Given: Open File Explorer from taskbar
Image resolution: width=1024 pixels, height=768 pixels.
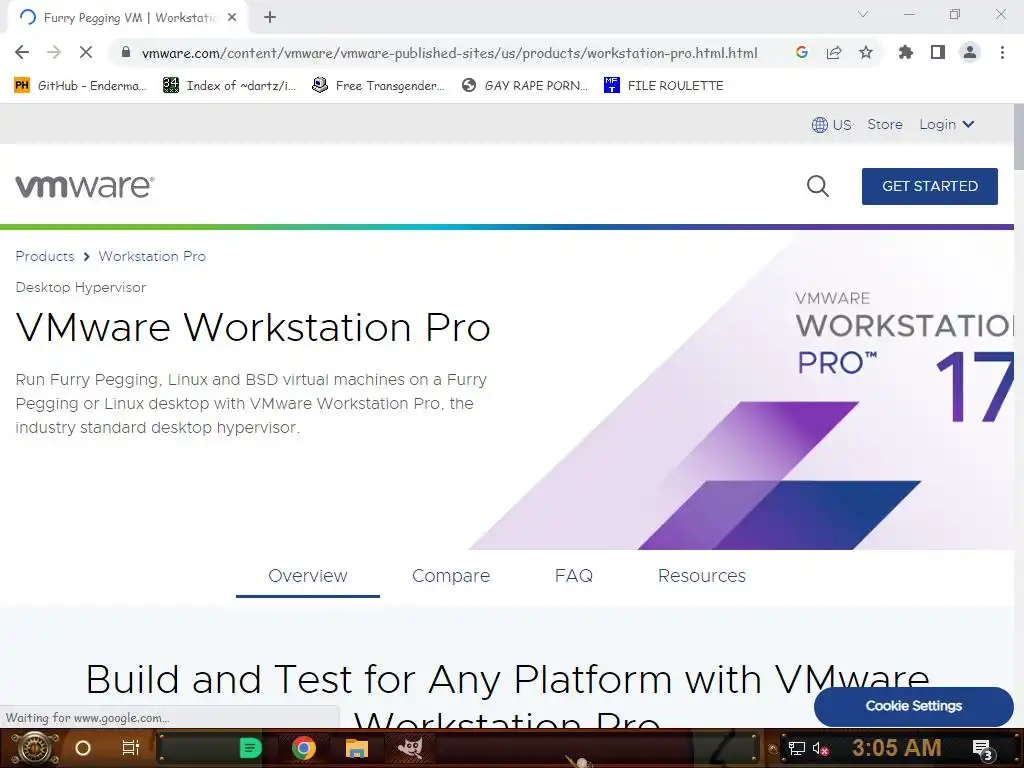Looking at the screenshot, I should (357, 748).
